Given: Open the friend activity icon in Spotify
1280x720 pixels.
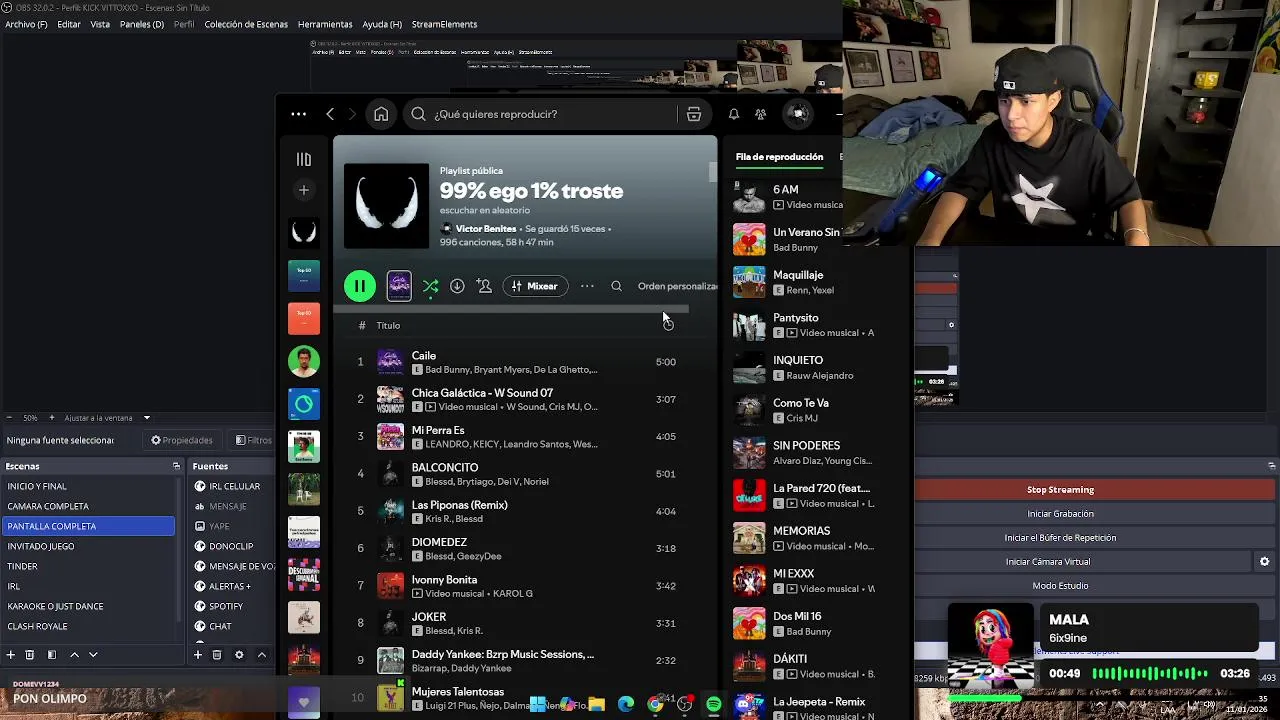Looking at the screenshot, I should click(761, 114).
